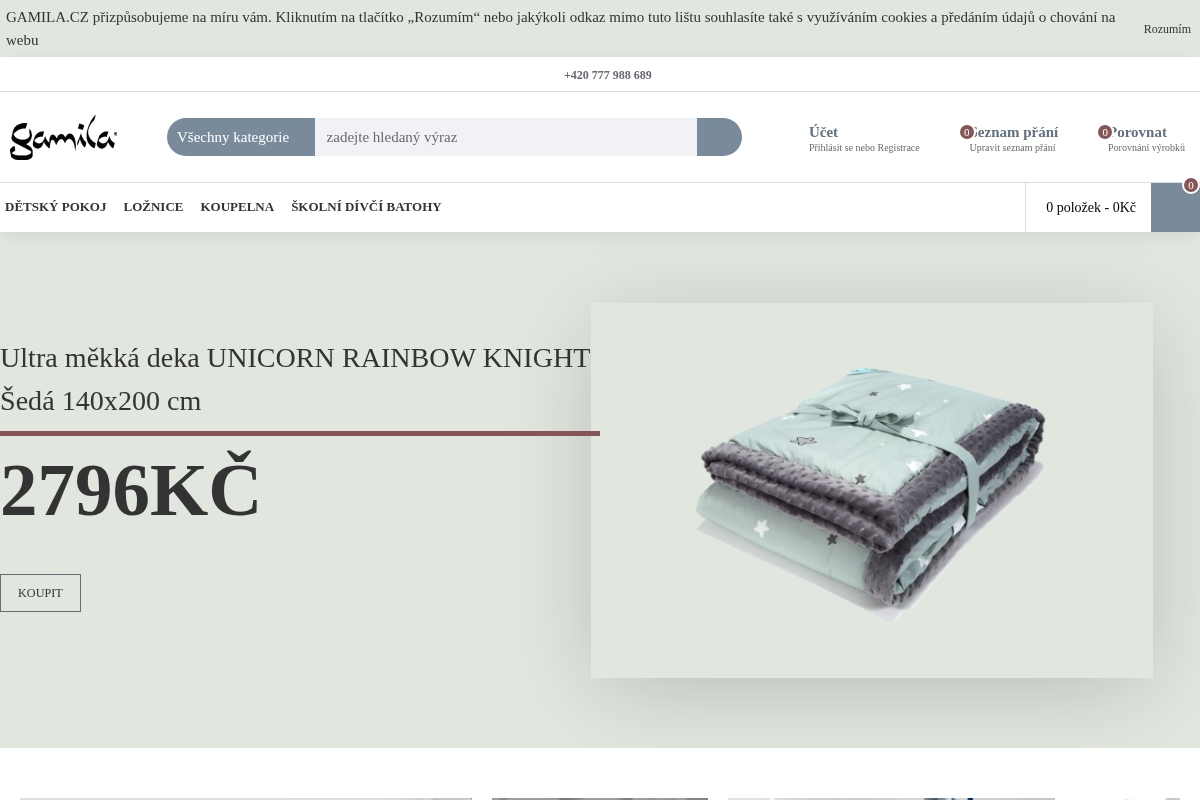Expand the 0 položek - 0Kč cart summary

tap(1090, 207)
